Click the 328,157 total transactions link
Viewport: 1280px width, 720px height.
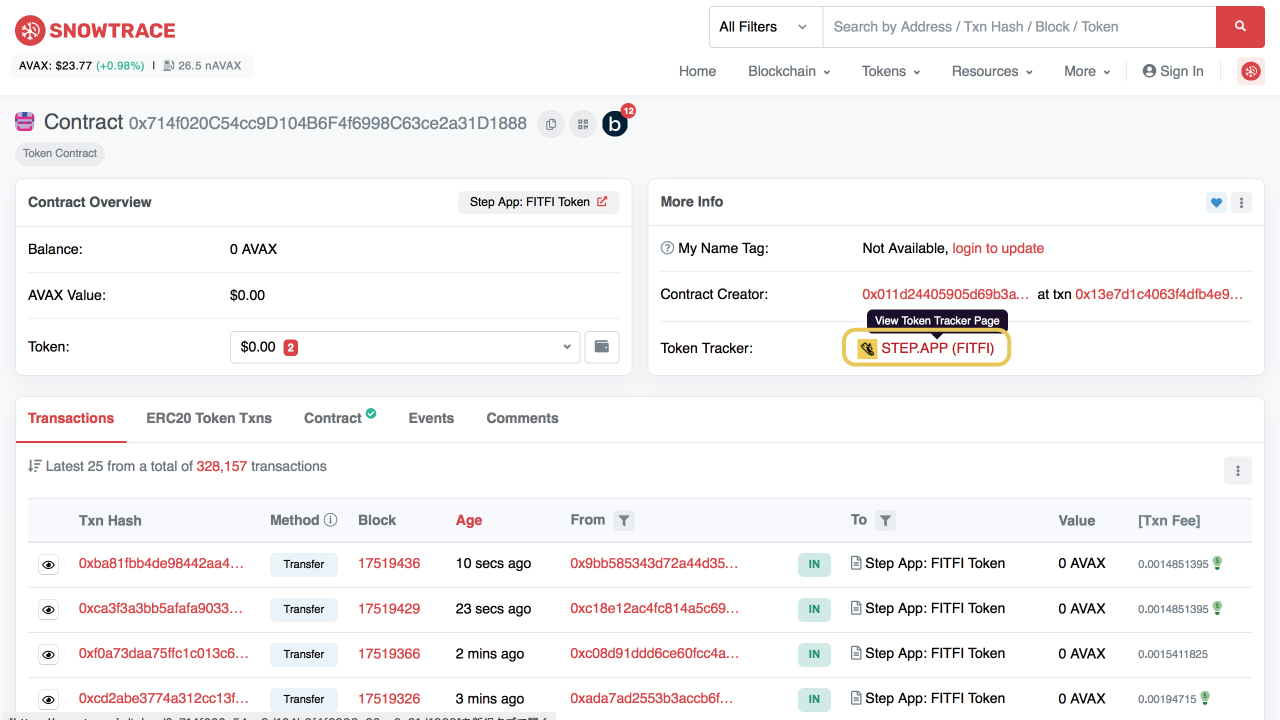point(222,466)
